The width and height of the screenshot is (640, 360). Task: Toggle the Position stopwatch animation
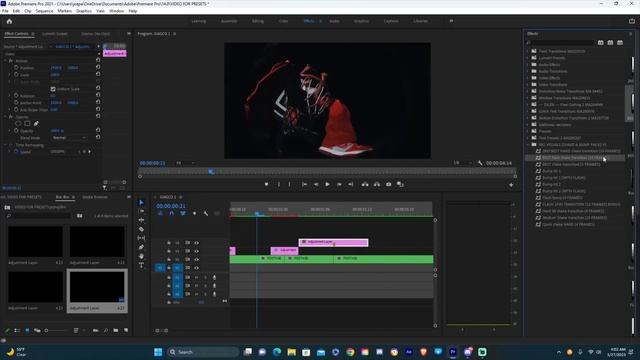coord(16,68)
